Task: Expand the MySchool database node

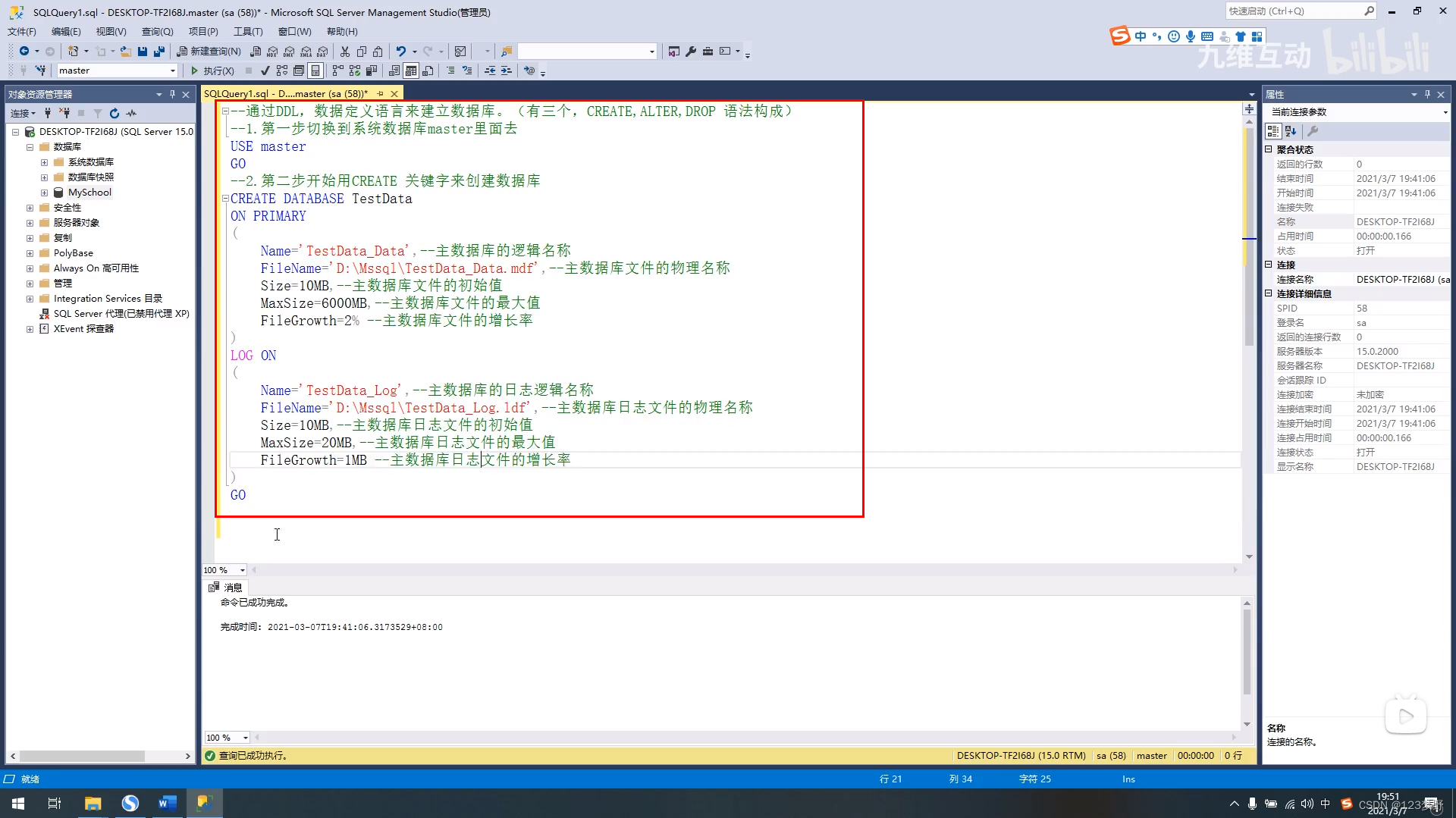Action: pyautogui.click(x=44, y=193)
